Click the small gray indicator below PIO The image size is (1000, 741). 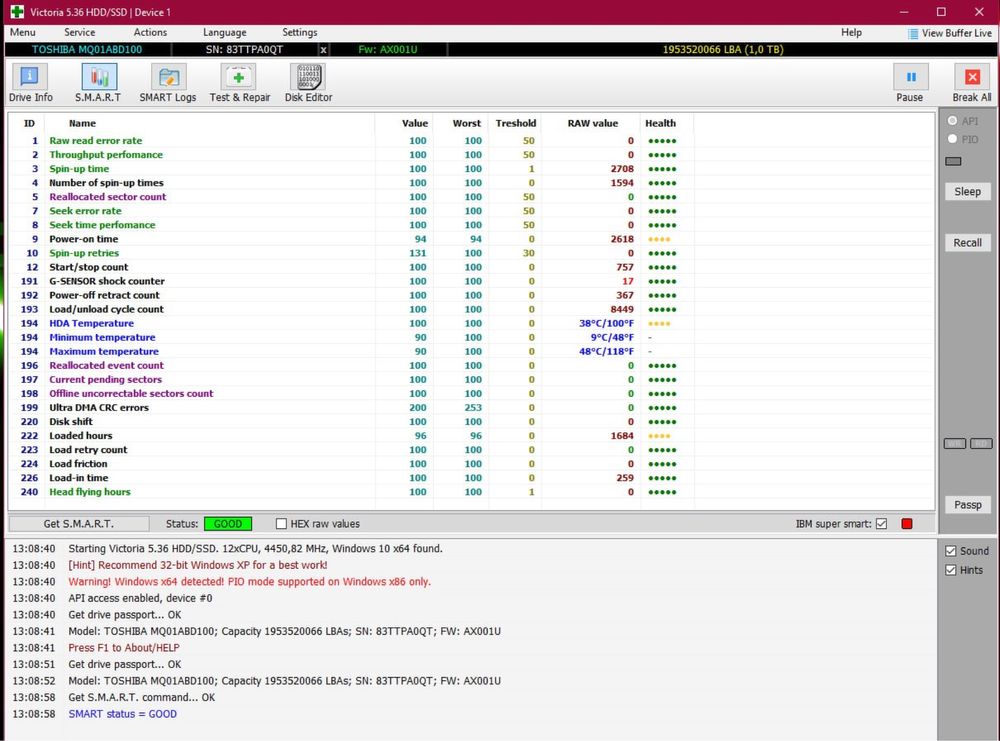point(953,161)
